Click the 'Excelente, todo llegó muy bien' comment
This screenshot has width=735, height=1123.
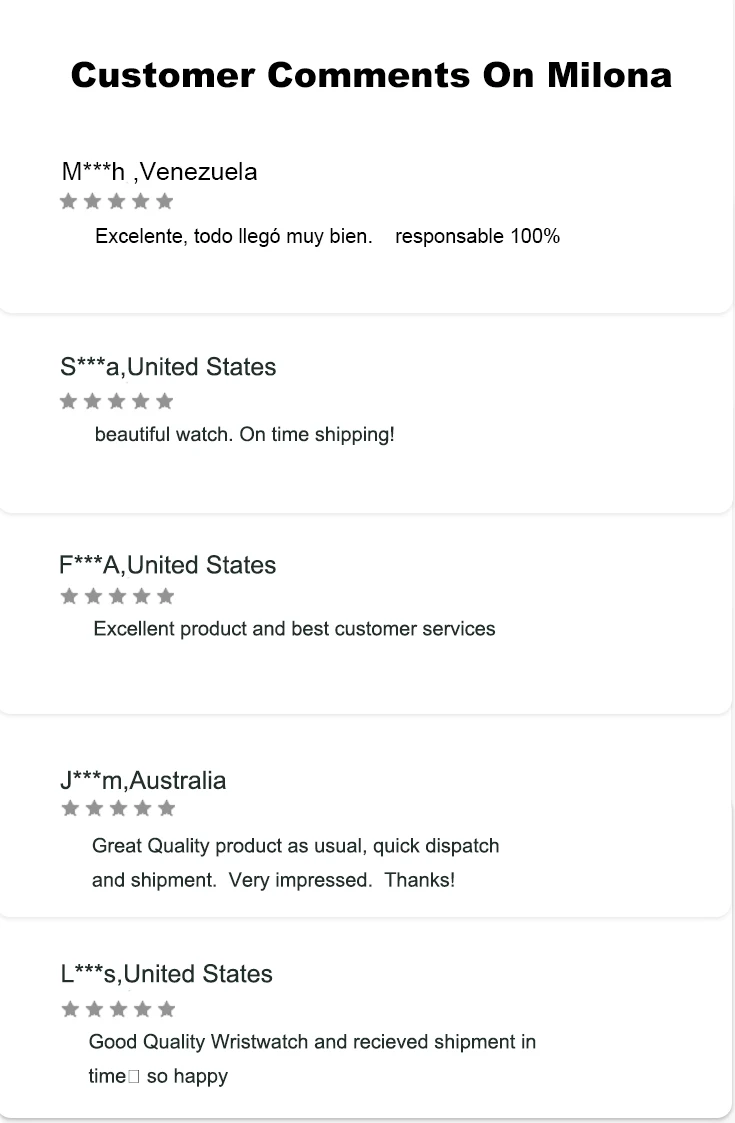[234, 237]
